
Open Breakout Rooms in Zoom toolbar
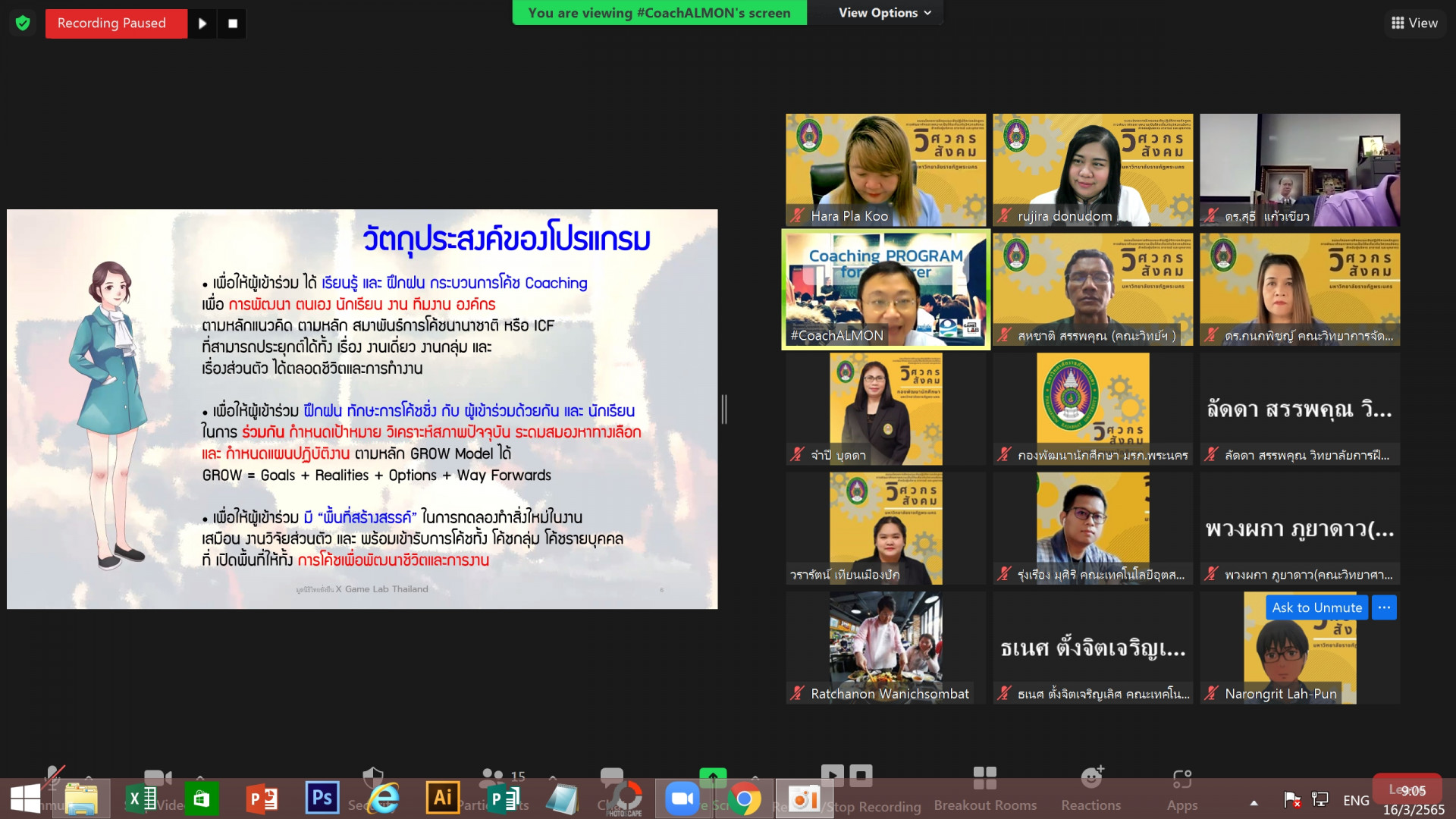(x=985, y=789)
